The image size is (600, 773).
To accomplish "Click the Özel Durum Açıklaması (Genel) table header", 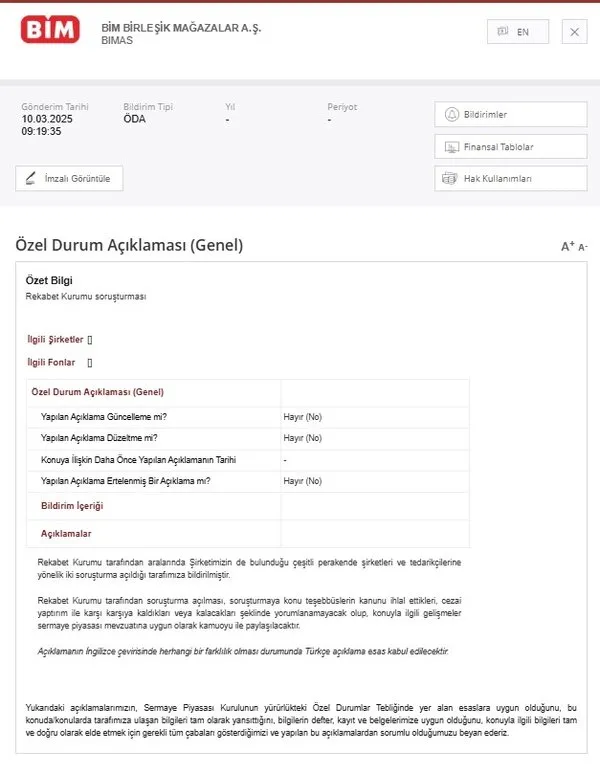I will pyautogui.click(x=98, y=392).
